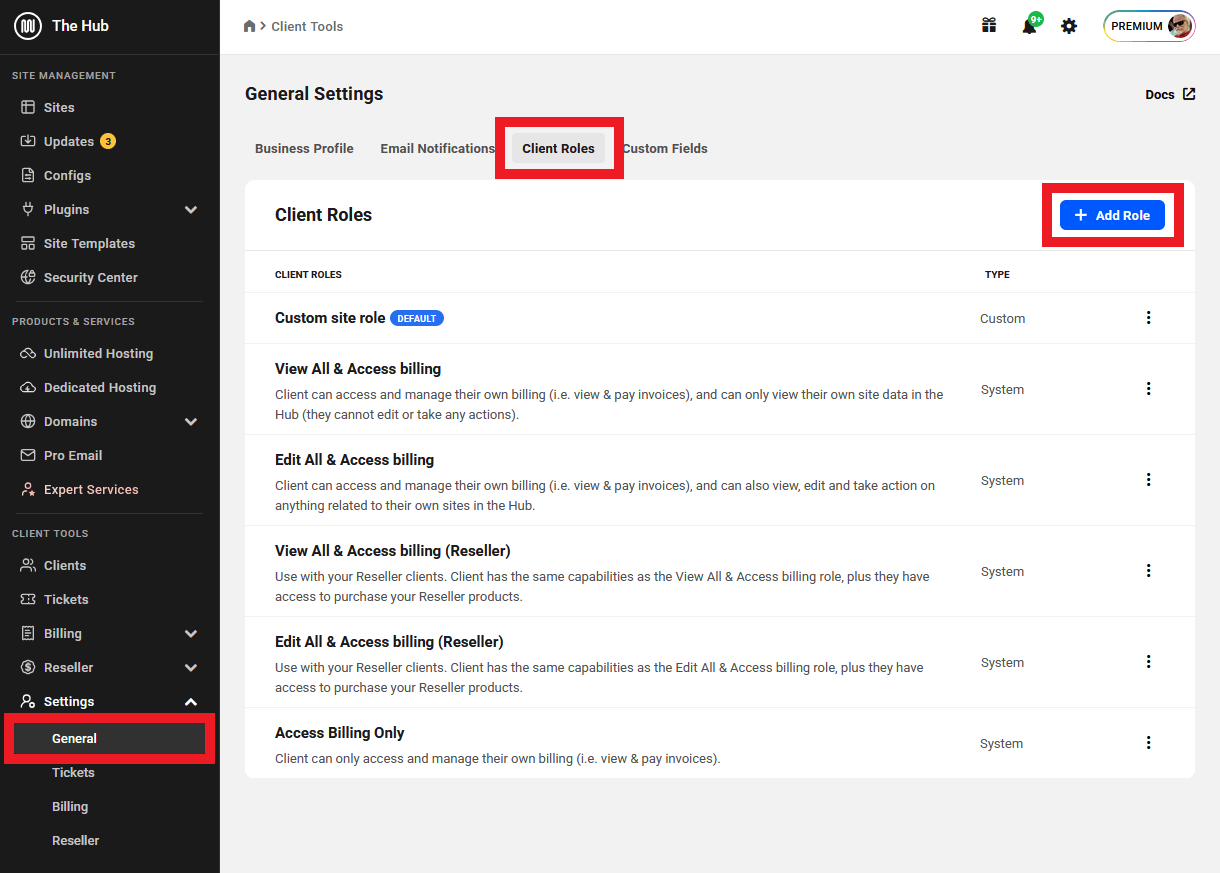Image resolution: width=1220 pixels, height=873 pixels.
Task: Select Reseller under Settings
Action: pos(76,840)
